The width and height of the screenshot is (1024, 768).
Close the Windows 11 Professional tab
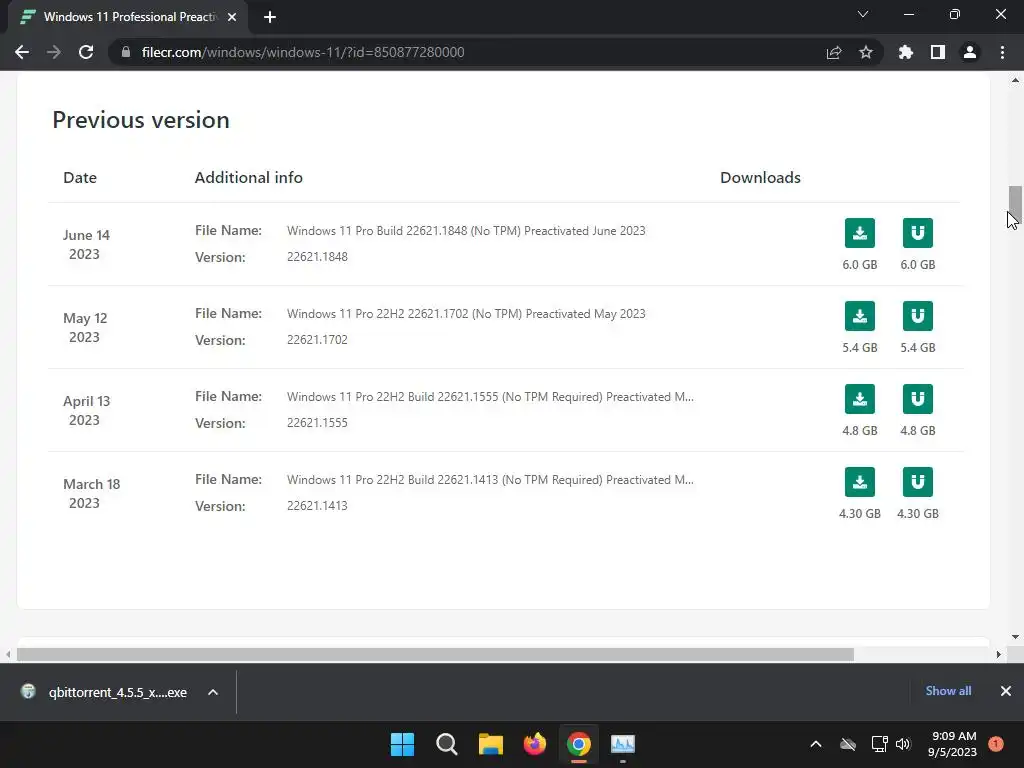[232, 17]
